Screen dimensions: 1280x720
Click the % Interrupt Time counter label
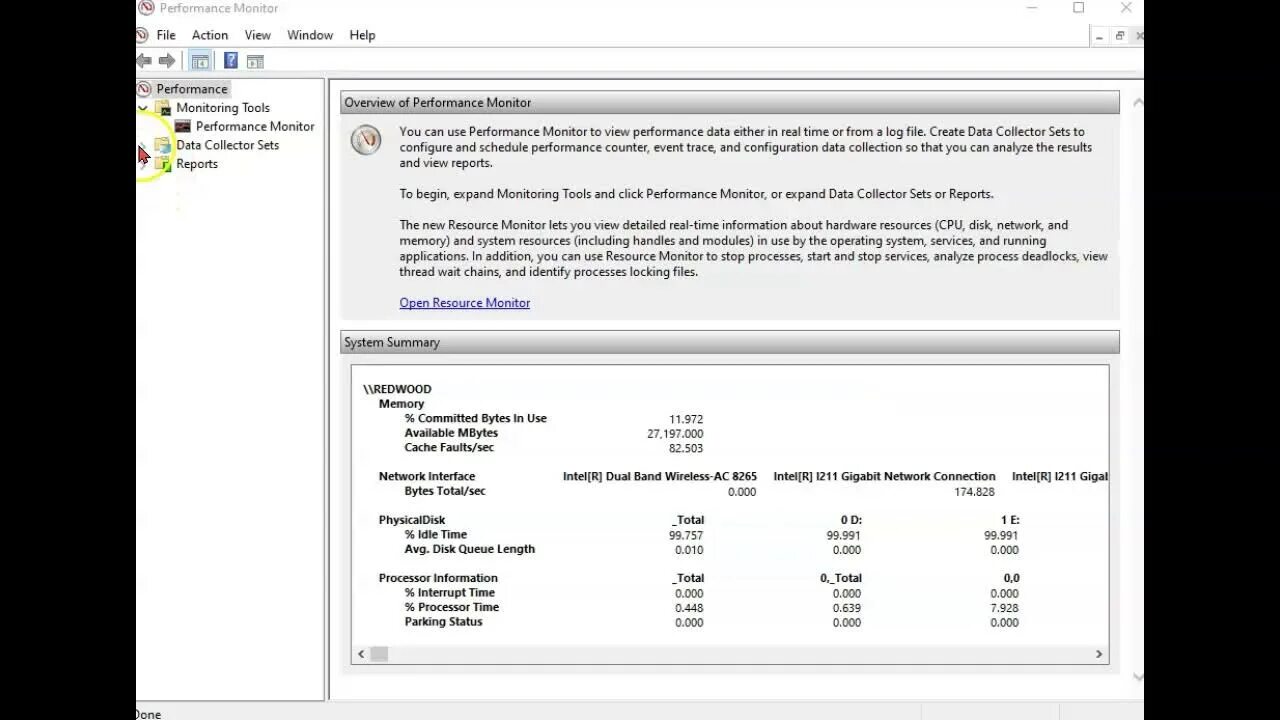tap(449, 592)
